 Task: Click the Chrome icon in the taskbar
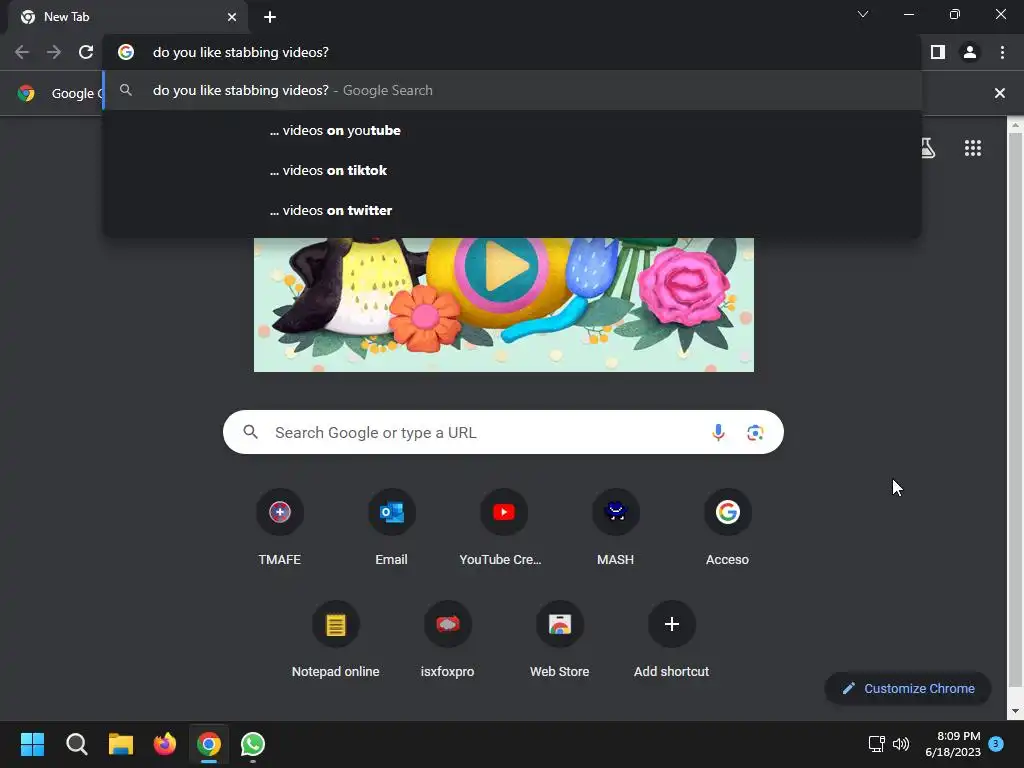pos(209,744)
